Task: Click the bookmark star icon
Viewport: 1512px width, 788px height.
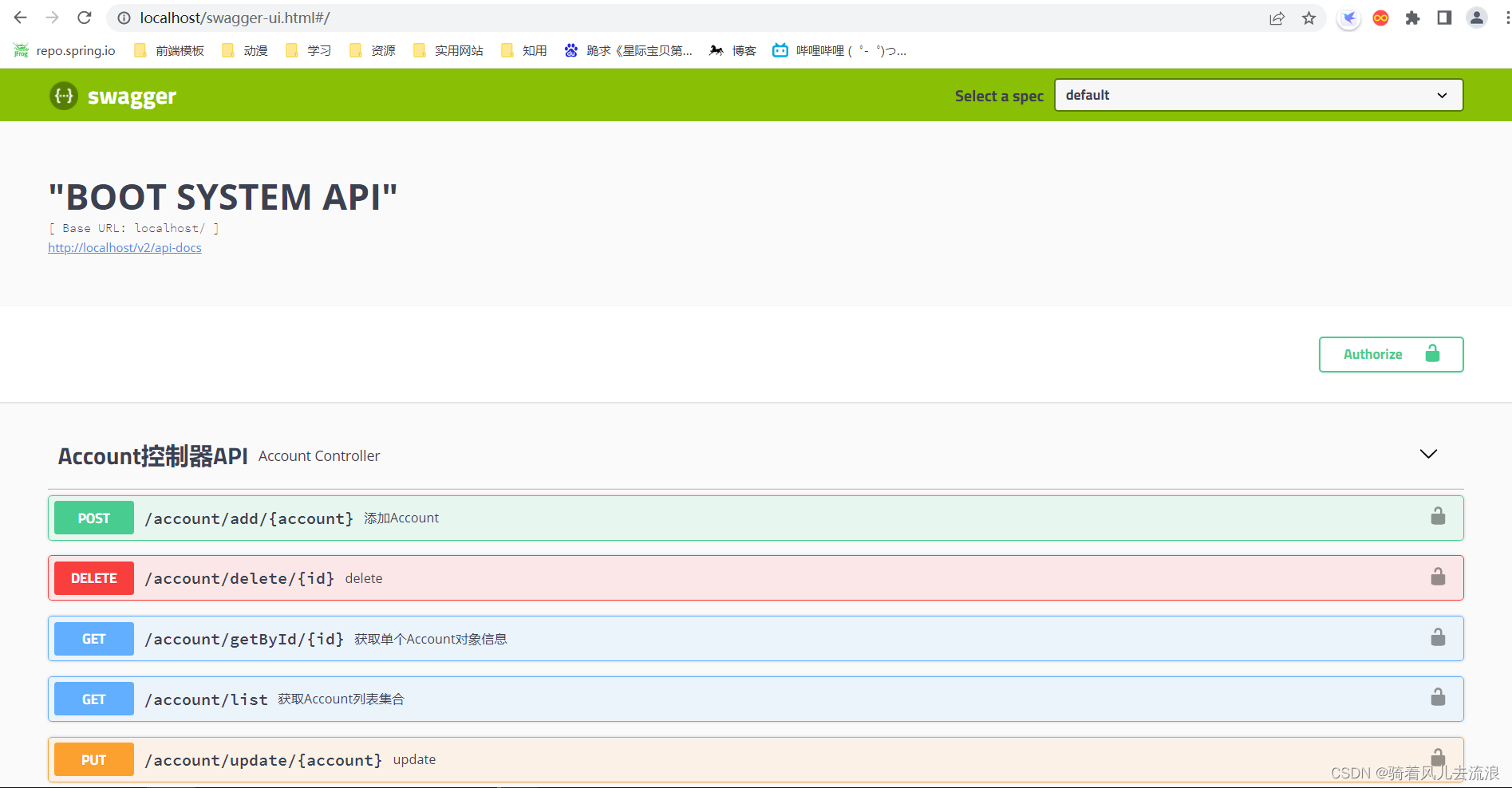Action: tap(1309, 18)
